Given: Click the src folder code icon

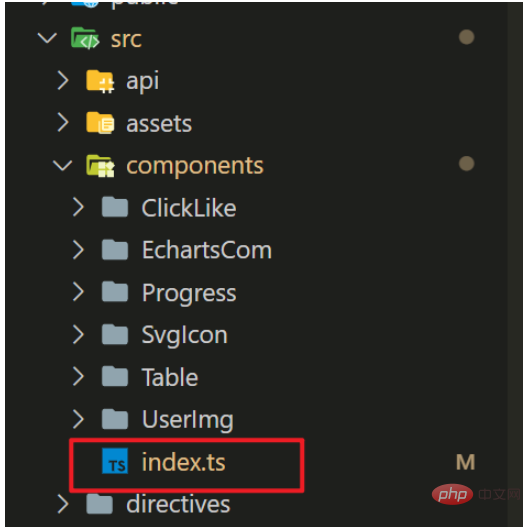Looking at the screenshot, I should 85,38.
